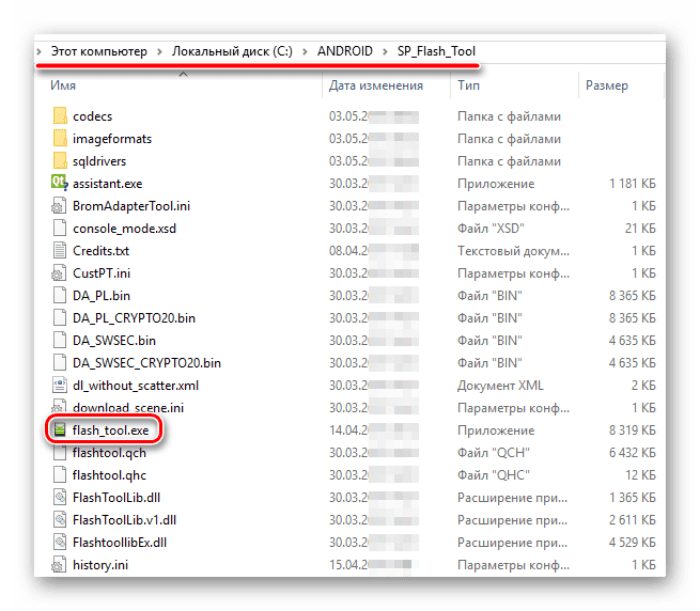This screenshot has height=611, width=700.
Task: Select the assistant.exe Qt icon
Action: [x=60, y=183]
